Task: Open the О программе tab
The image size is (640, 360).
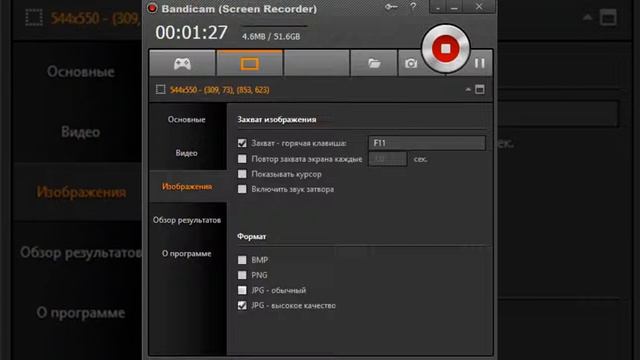Action: 187,253
